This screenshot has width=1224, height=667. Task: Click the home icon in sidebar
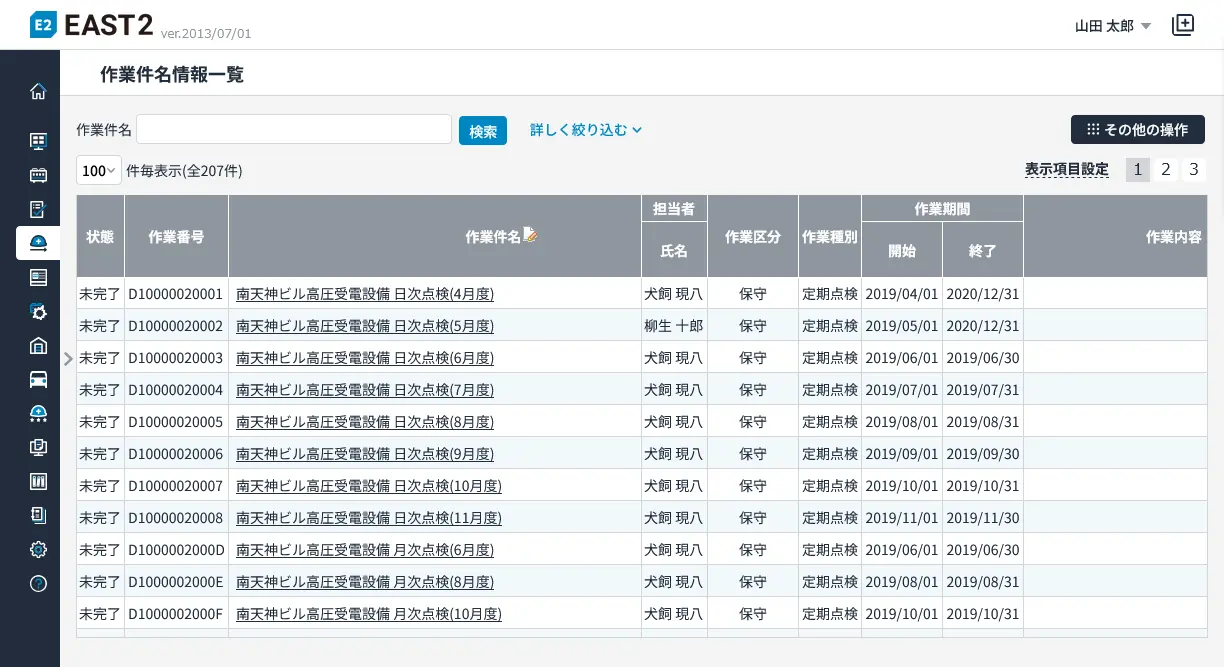coord(38,91)
